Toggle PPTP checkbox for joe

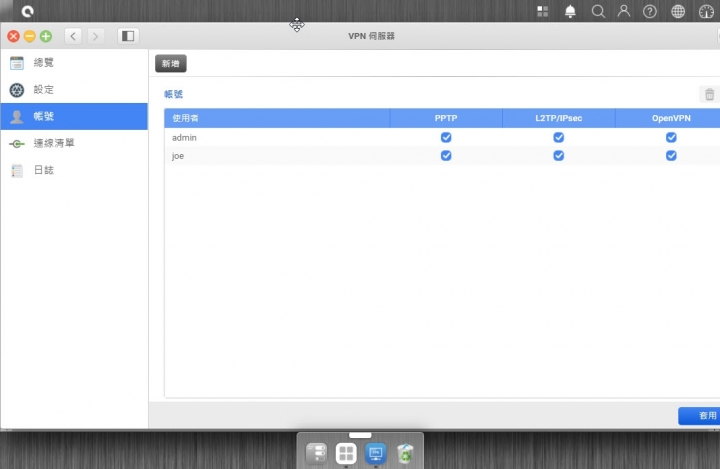tap(446, 156)
